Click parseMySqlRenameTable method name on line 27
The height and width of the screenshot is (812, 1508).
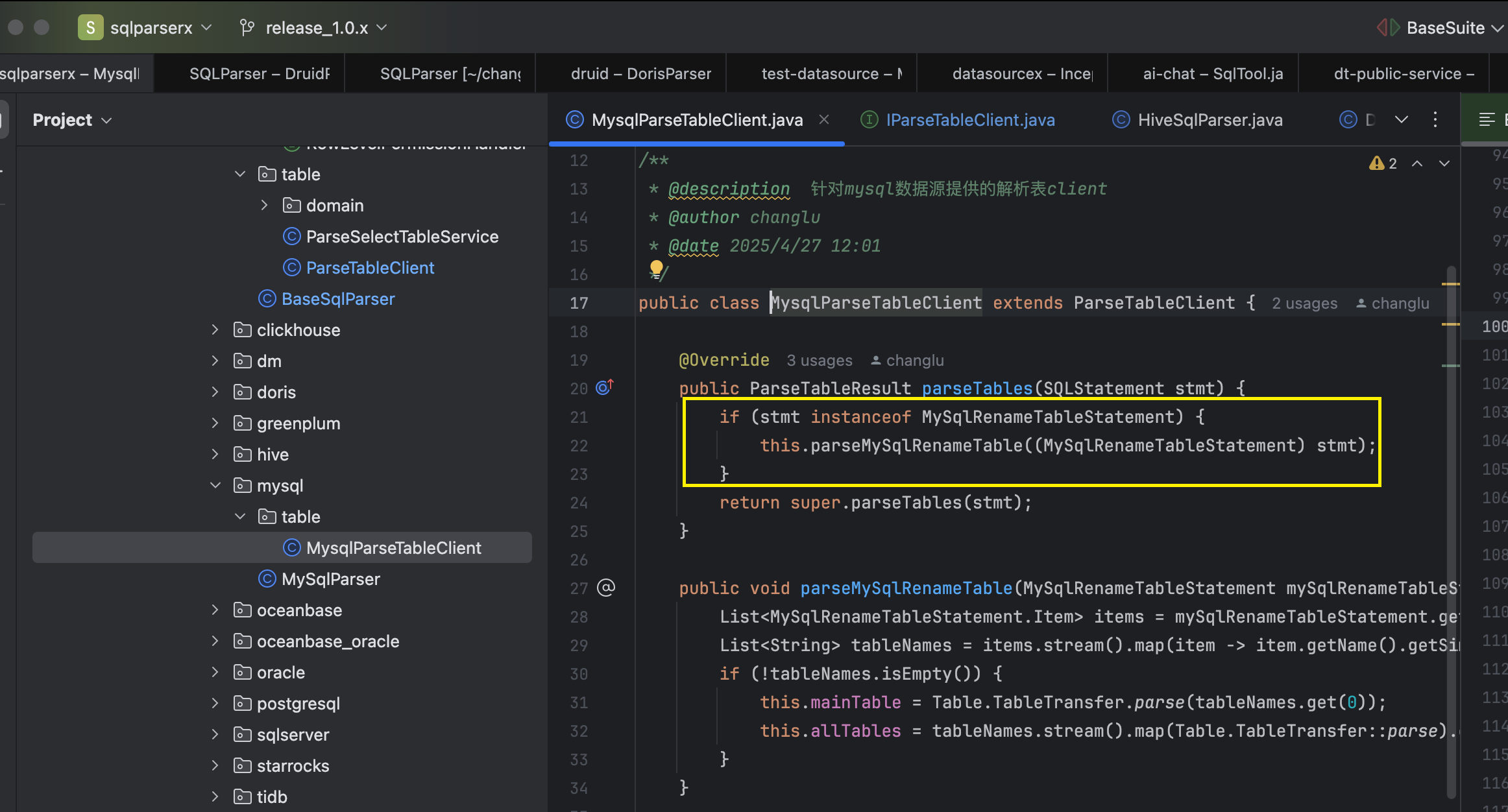click(906, 588)
